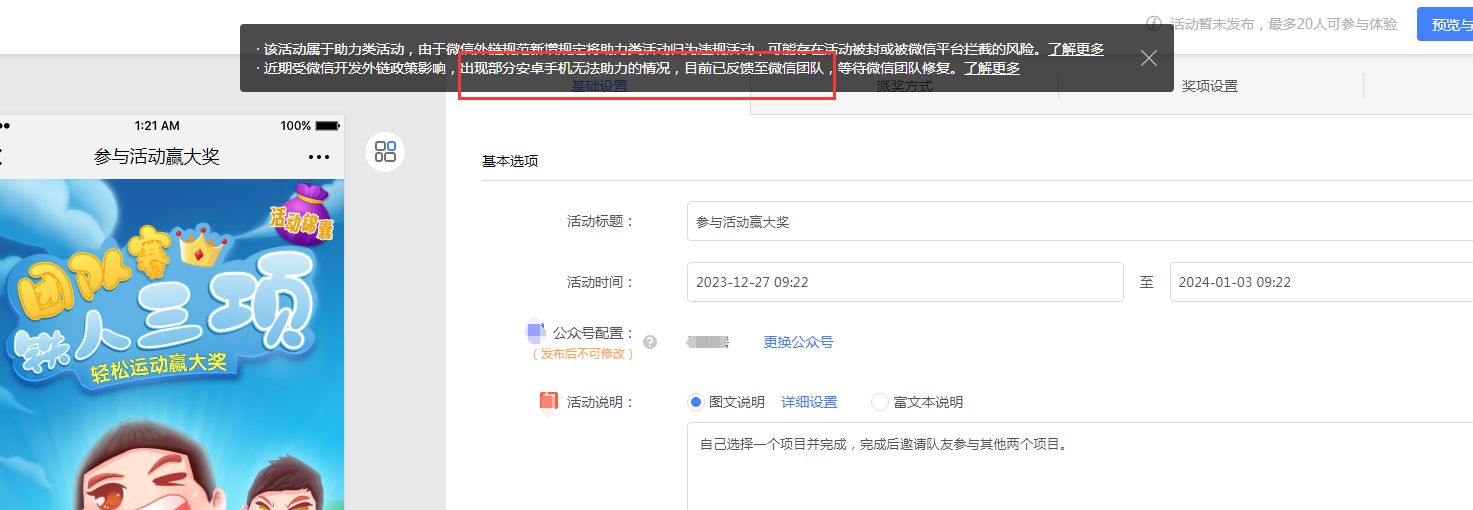Click the end time field 2024-01-03 09:22
Viewport: 1473px width, 510px height.
(x=1321, y=282)
